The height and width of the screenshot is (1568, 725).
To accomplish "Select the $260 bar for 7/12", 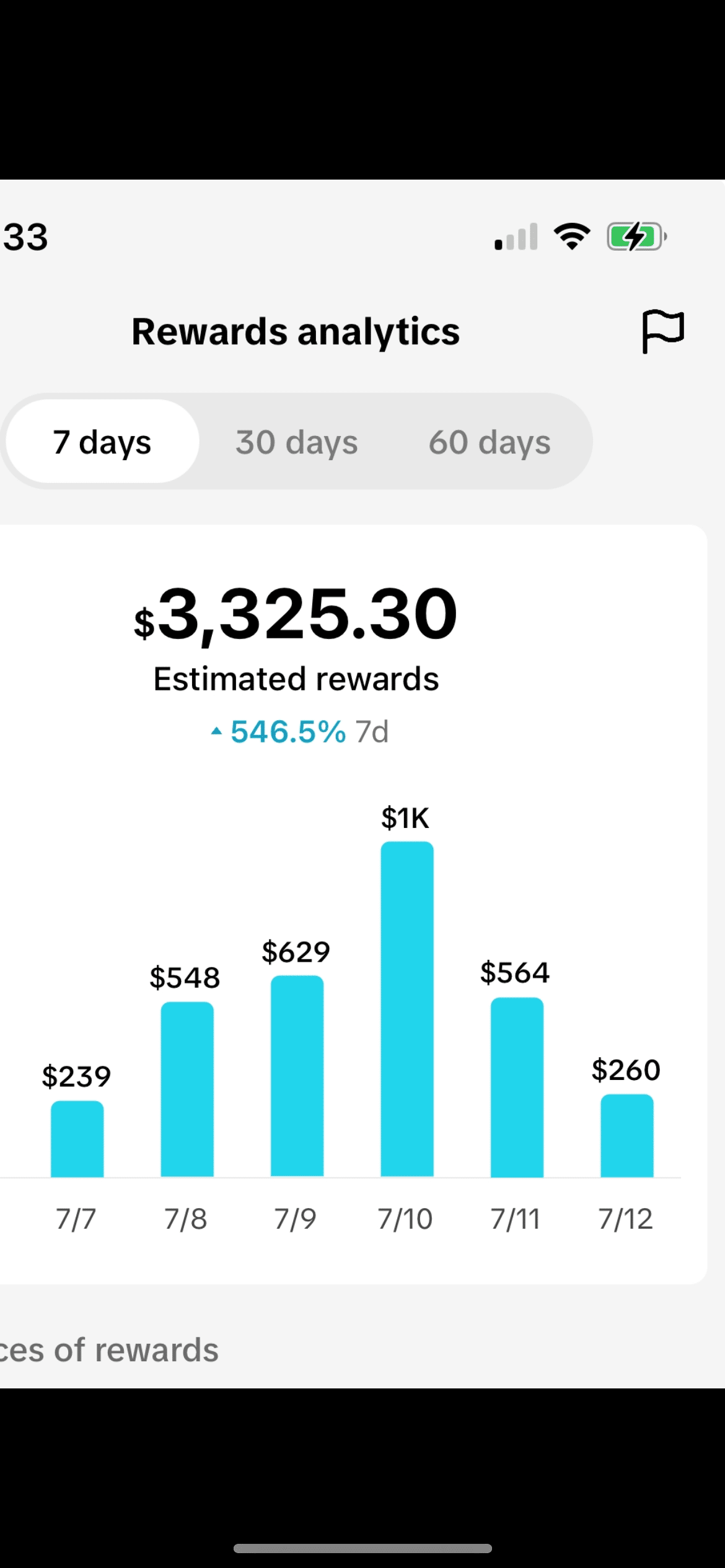I will click(626, 1135).
